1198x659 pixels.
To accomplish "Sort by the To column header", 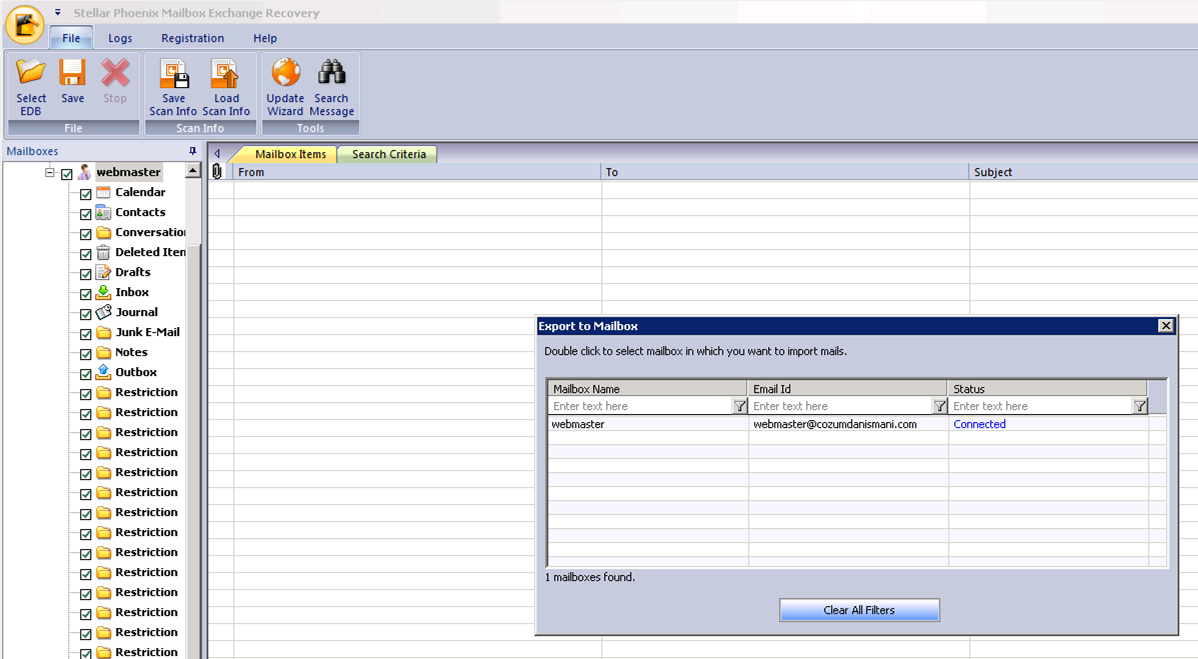I will click(x=785, y=172).
